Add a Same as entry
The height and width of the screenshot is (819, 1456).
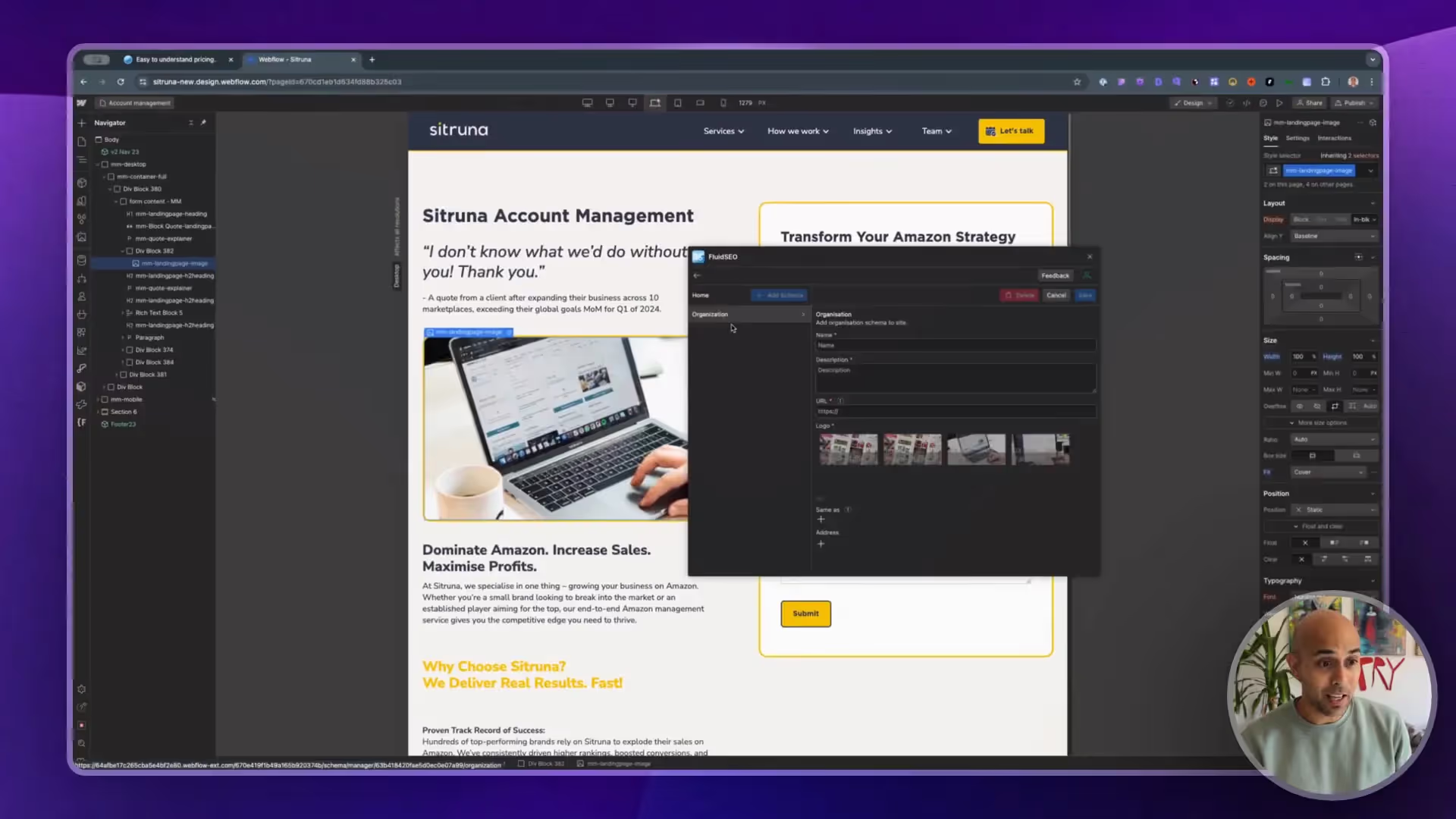click(x=821, y=519)
